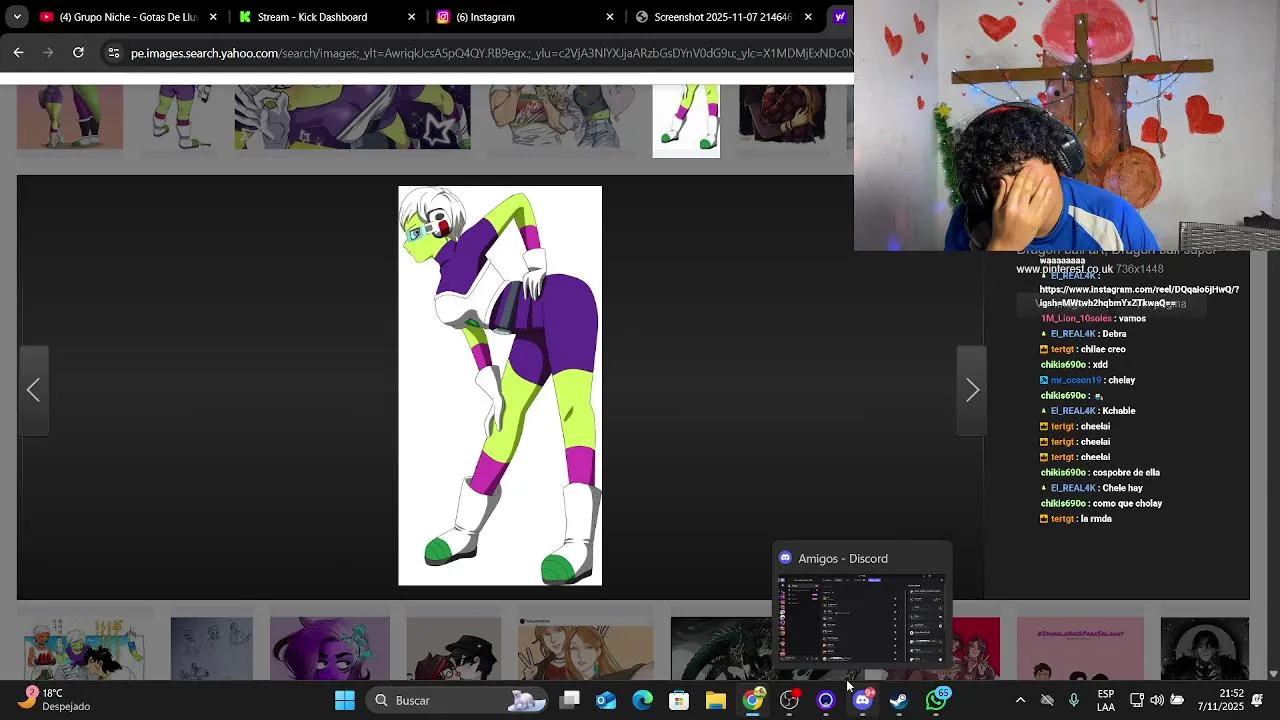
Task: Click the address bar URL field
Action: [490, 53]
